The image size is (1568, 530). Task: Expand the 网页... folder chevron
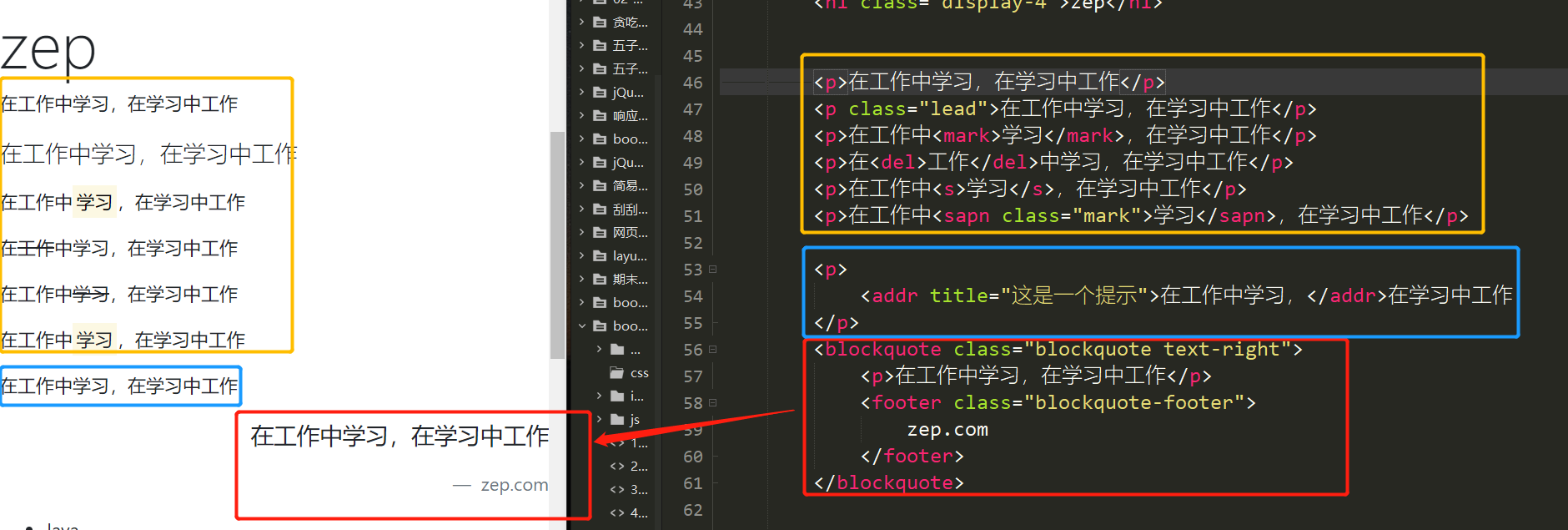coord(581,233)
